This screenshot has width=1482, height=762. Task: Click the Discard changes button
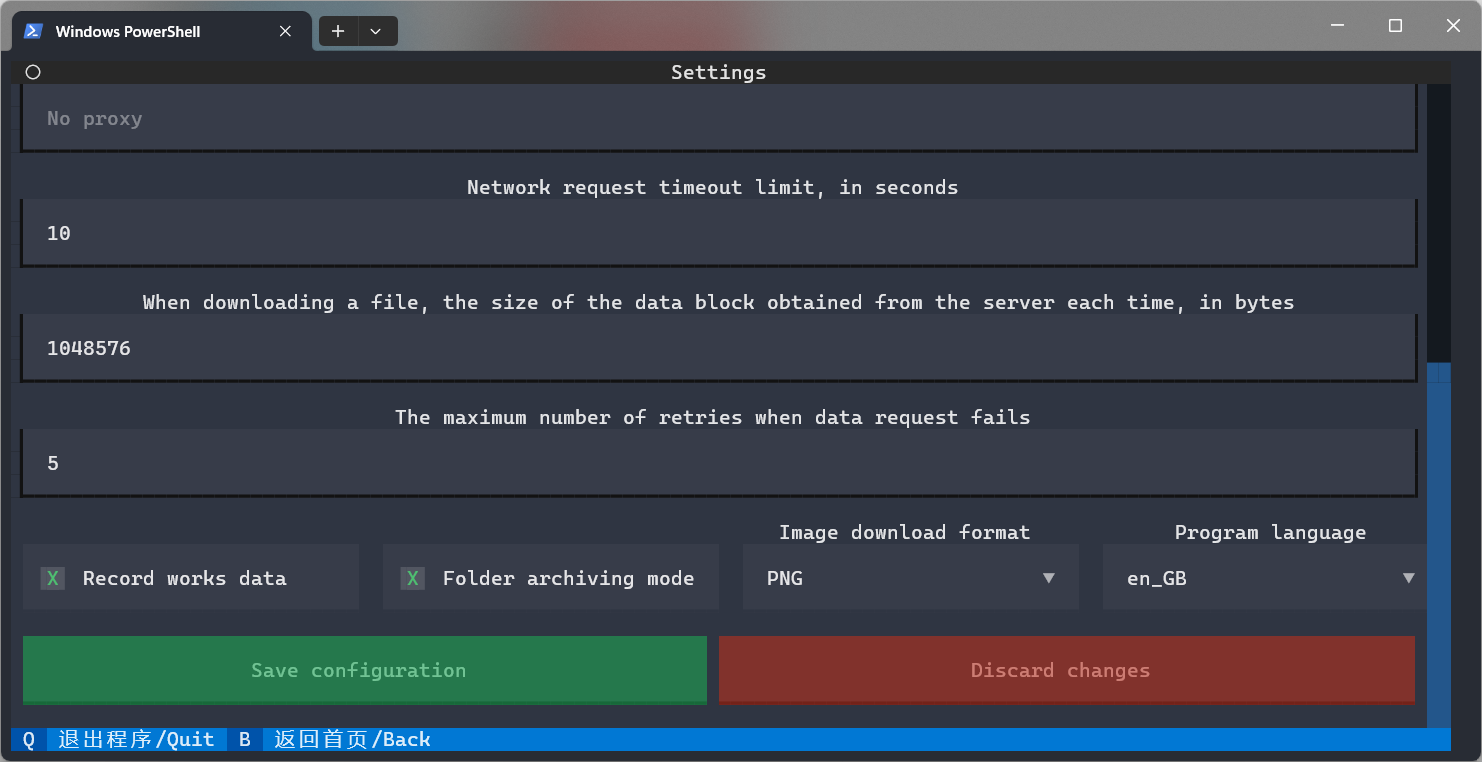[1066, 670]
